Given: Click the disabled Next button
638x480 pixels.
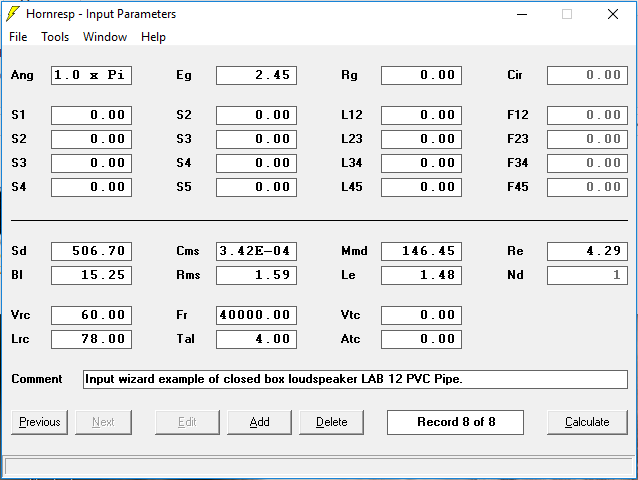Looking at the screenshot, I should (103, 422).
